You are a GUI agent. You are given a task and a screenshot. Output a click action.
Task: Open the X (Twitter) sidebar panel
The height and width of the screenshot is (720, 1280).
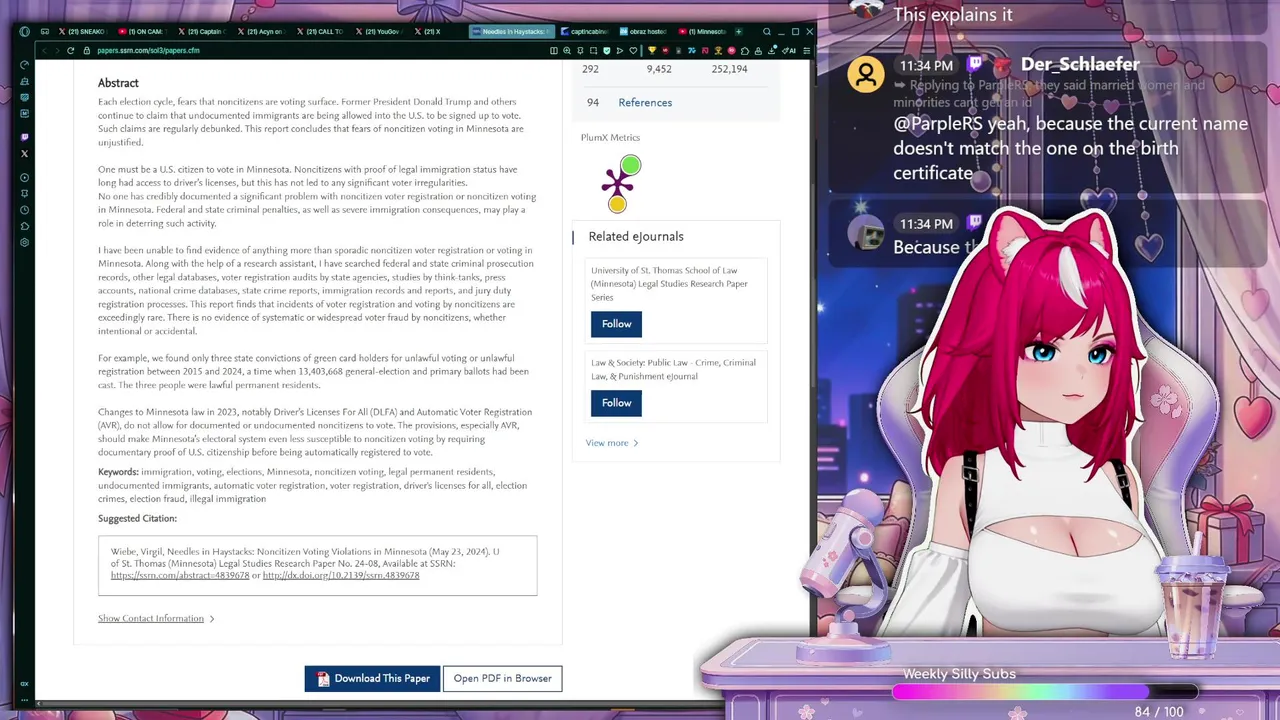pos(24,153)
